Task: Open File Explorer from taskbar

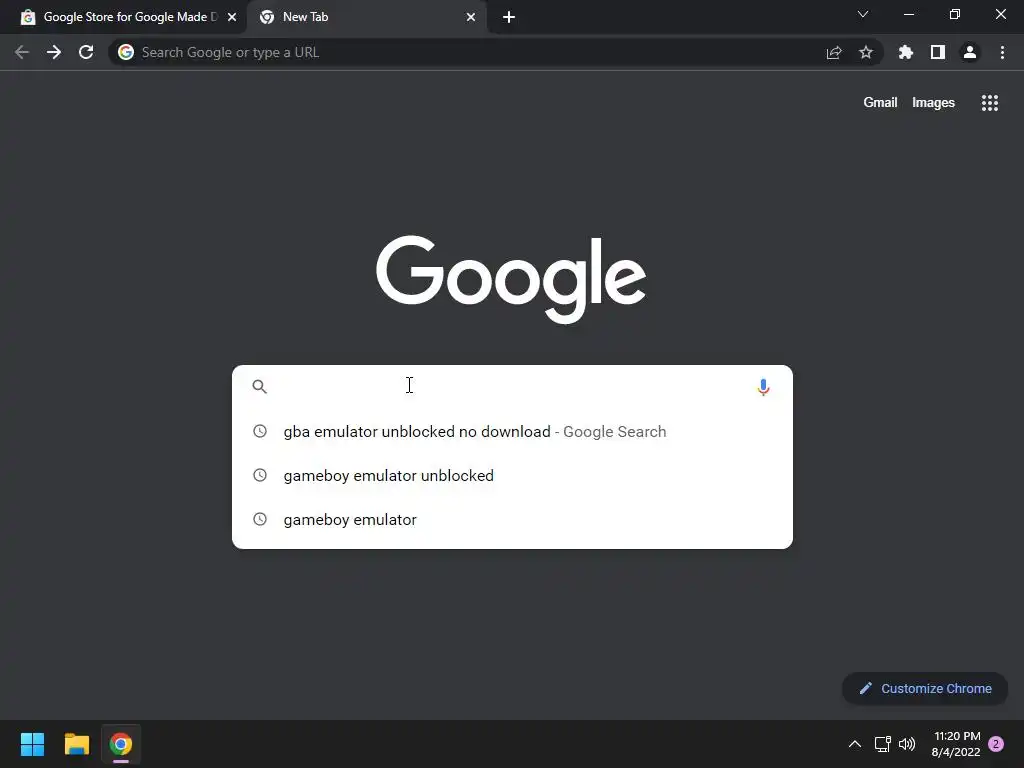Action: tap(76, 744)
